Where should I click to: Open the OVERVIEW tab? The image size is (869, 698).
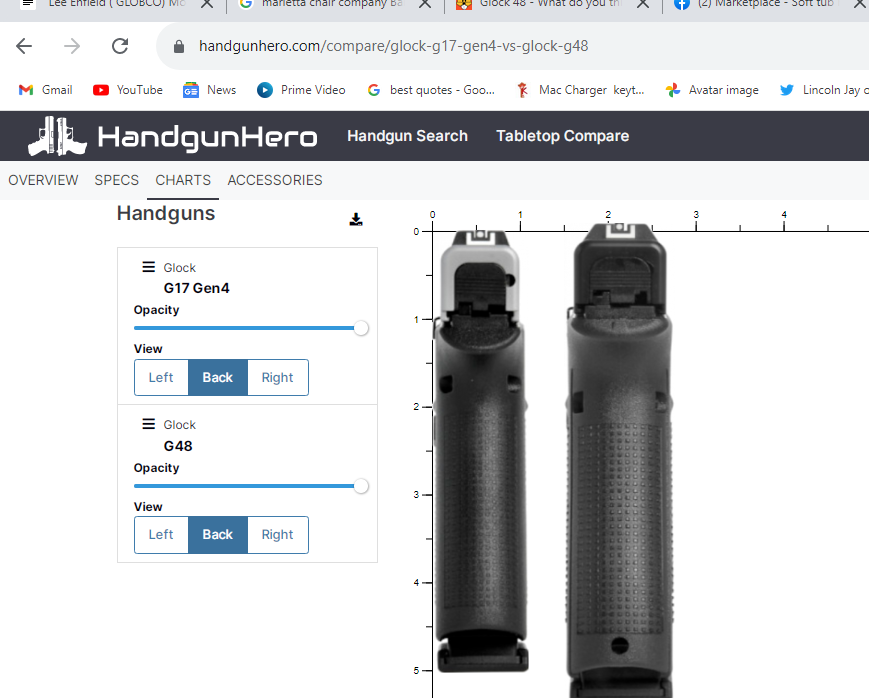tap(43, 180)
